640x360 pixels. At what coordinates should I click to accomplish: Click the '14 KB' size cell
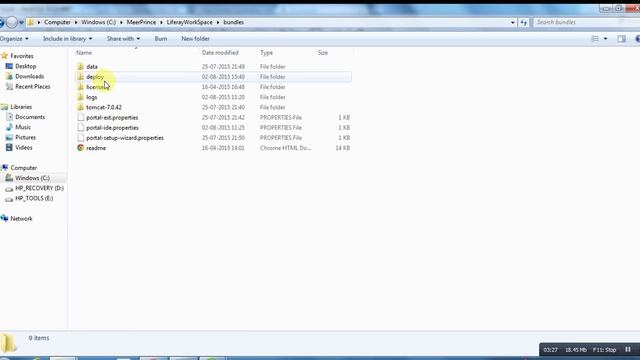pos(342,148)
